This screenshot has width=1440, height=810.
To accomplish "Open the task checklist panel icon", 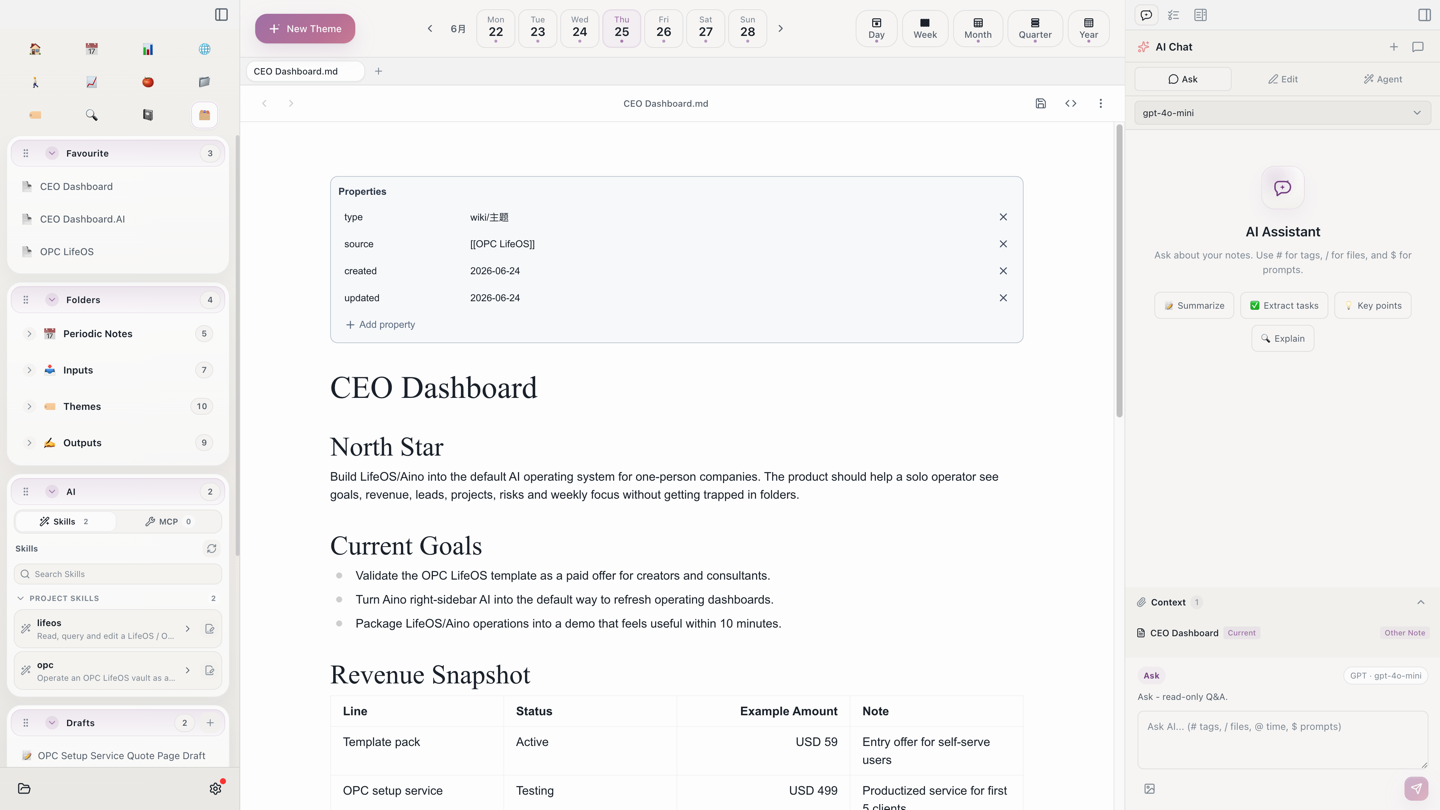I will point(1173,15).
